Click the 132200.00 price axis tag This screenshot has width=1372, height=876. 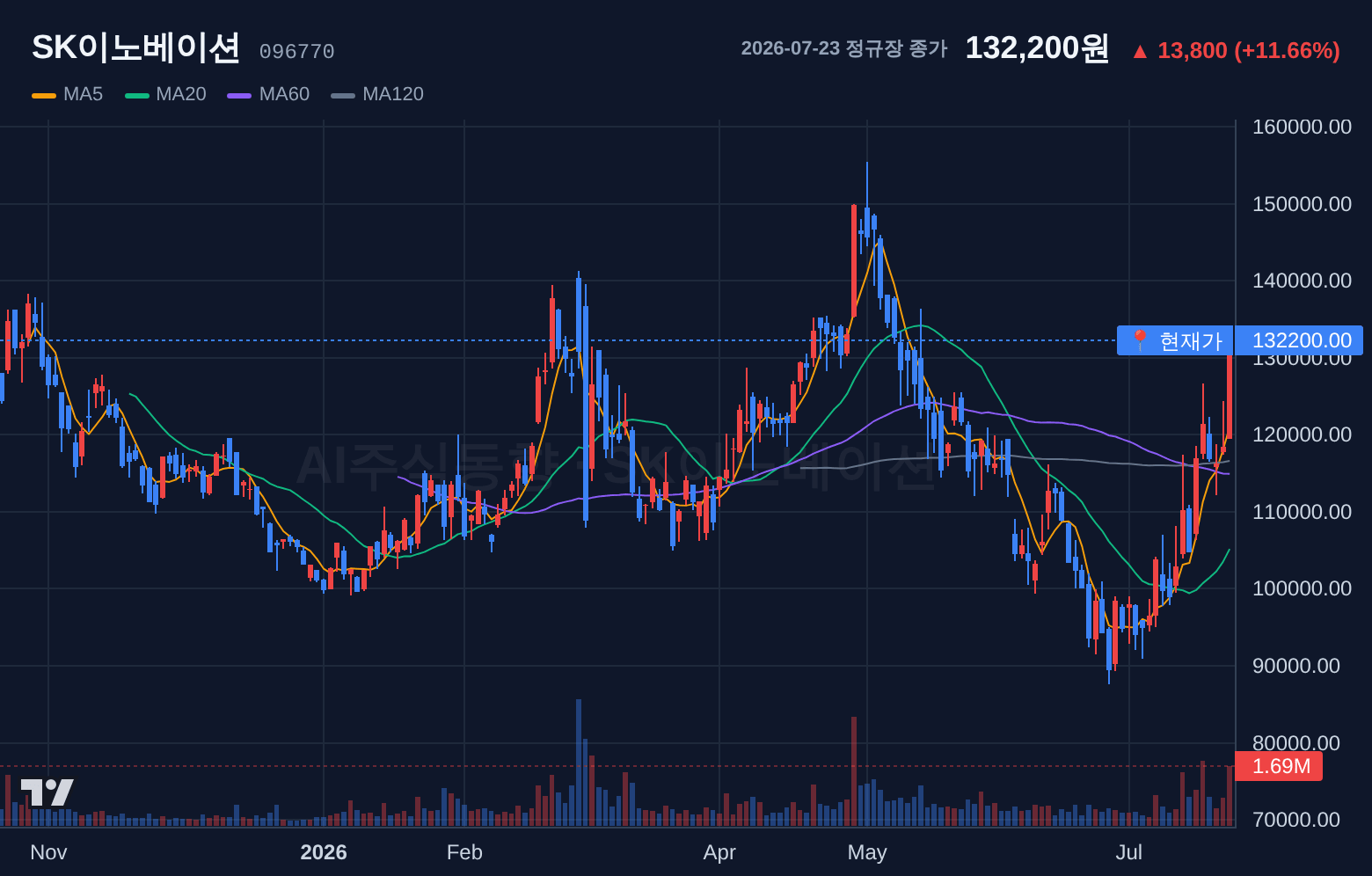click(x=1299, y=340)
